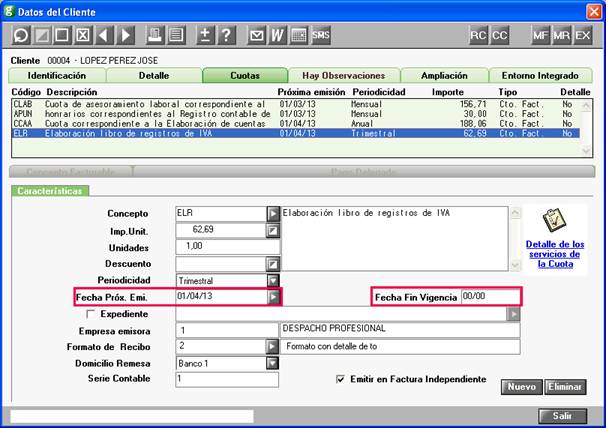Open Detalle de los servicios de la Cuota link
Image resolution: width=606 pixels, height=428 pixels.
(555, 254)
